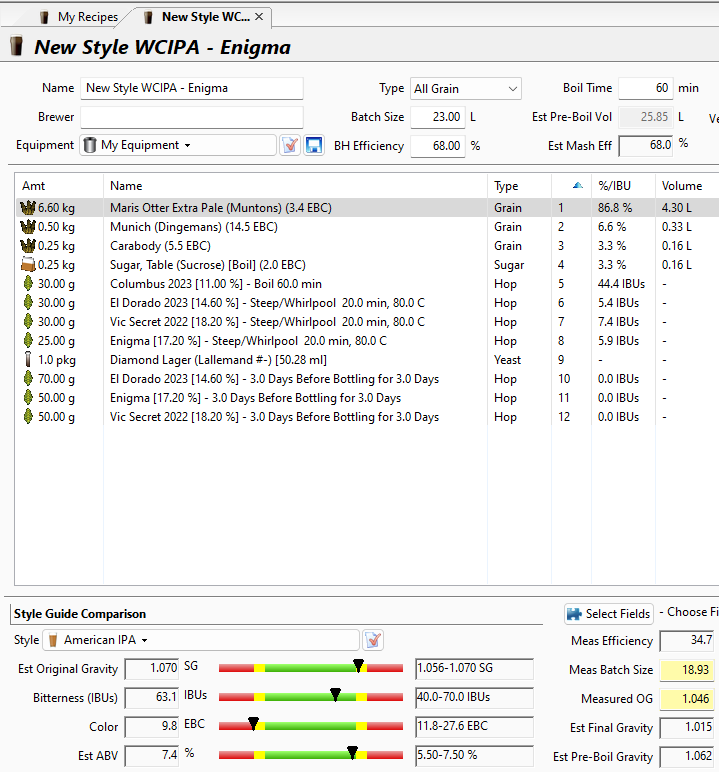Click hop icon of 70.00 g El Dorado row
The height and width of the screenshot is (772, 719).
pyautogui.click(x=28, y=379)
